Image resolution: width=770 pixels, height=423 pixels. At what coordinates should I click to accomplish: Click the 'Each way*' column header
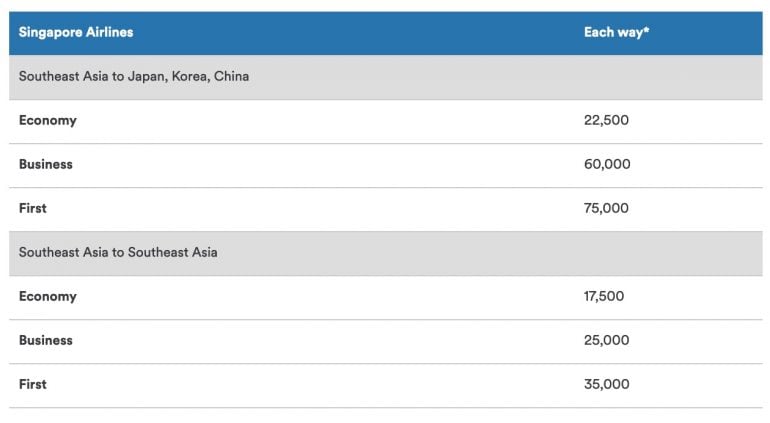[x=616, y=32]
